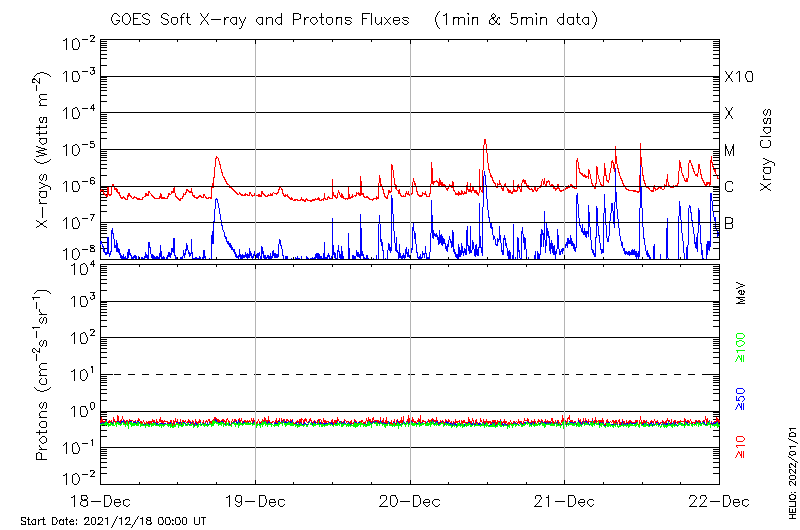Screen dimensions: 800x530
Task: Click the X-rays (Watts m-2) axis title
Action: (x=44, y=149)
